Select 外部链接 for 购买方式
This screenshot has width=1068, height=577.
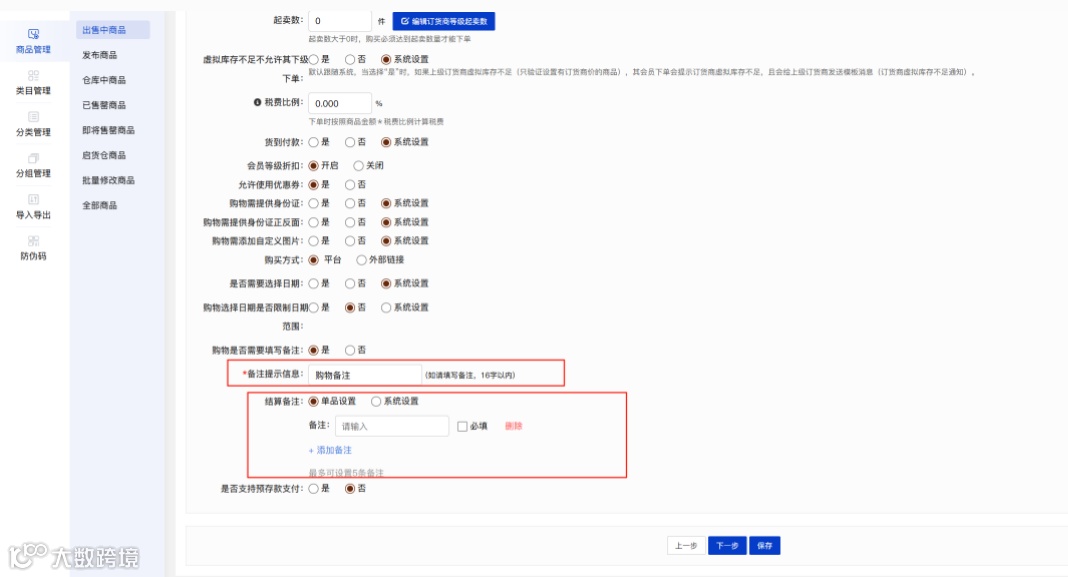pyautogui.click(x=362, y=260)
